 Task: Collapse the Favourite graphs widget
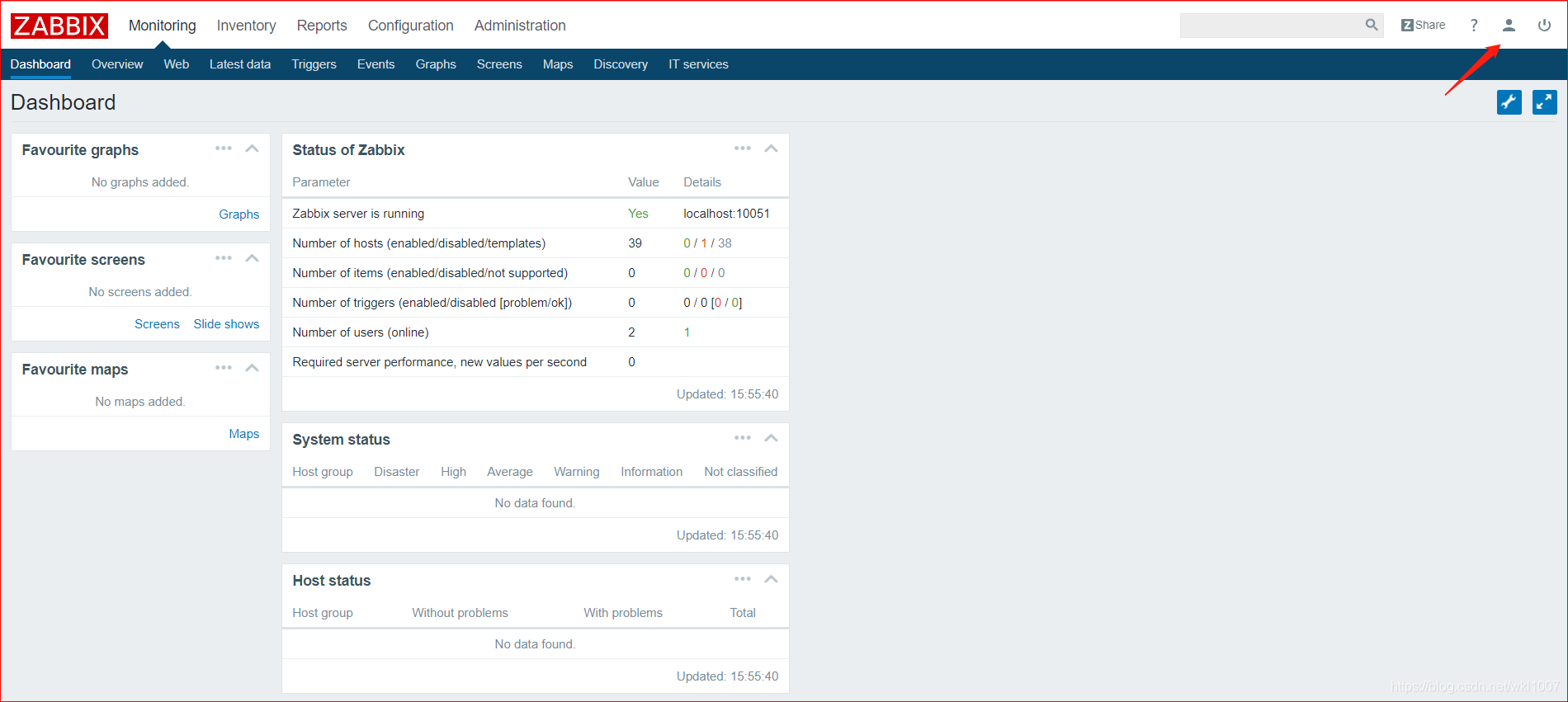click(x=253, y=148)
